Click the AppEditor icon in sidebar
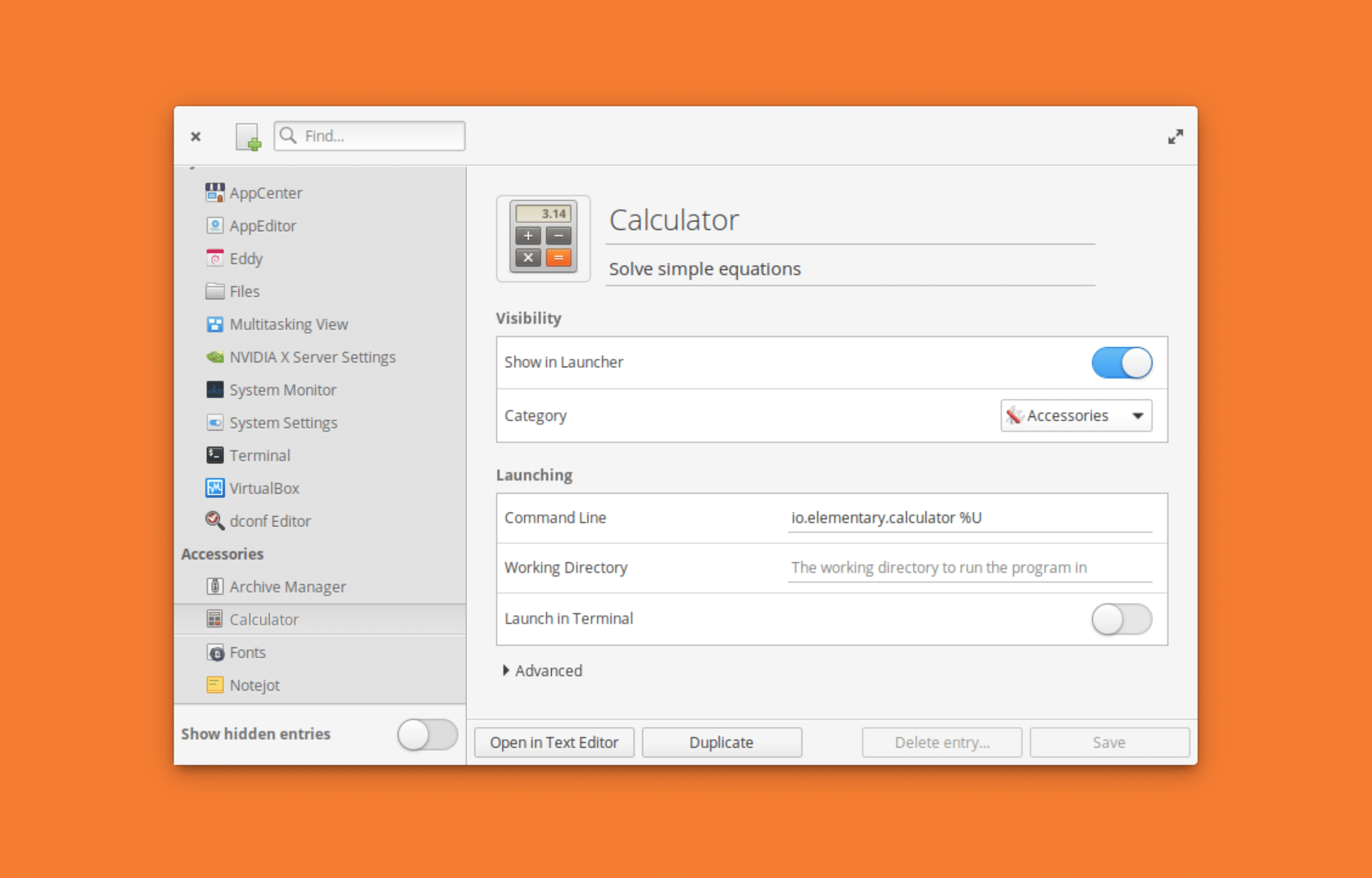Screen dimensions: 1372x878 tap(215, 226)
